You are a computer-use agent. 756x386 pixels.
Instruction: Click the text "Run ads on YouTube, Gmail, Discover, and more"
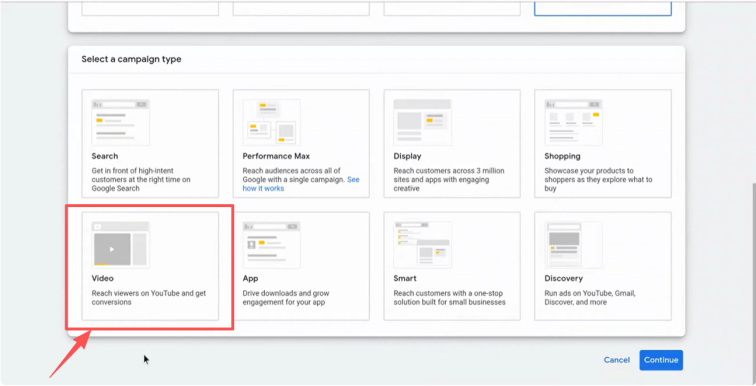pyautogui.click(x=590, y=298)
